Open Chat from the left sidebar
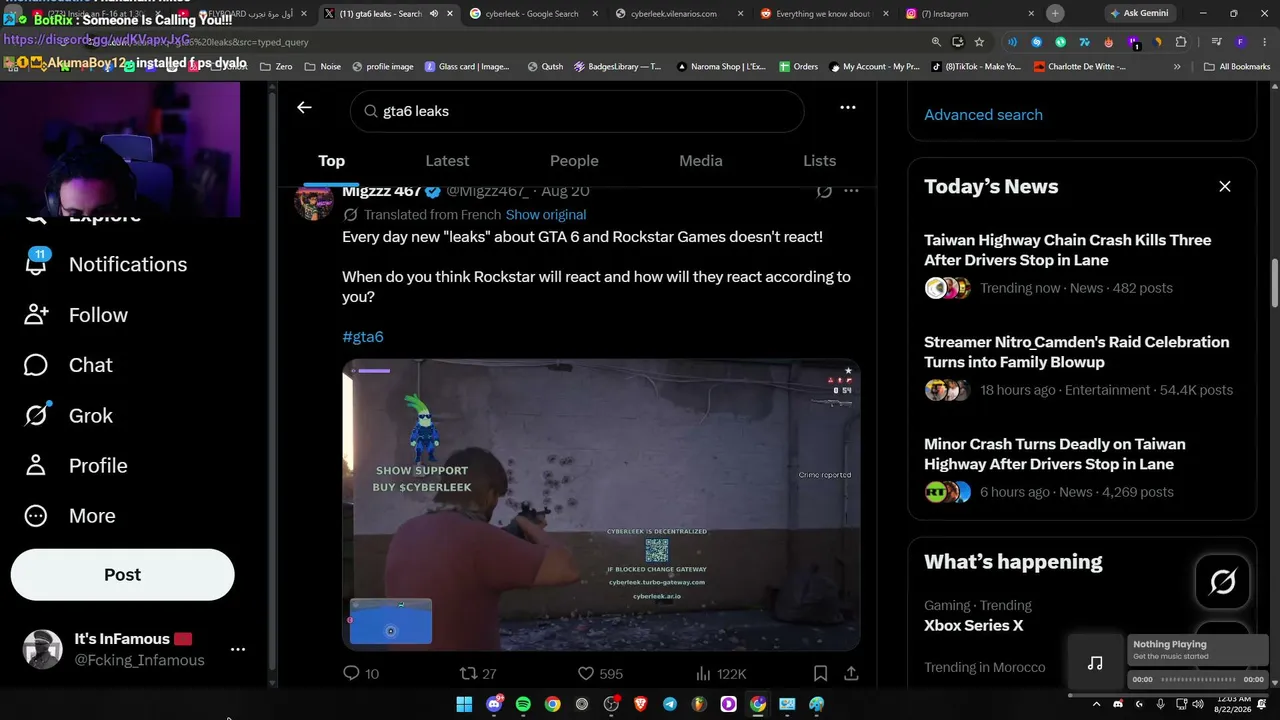This screenshot has height=720, width=1280. pos(68,365)
